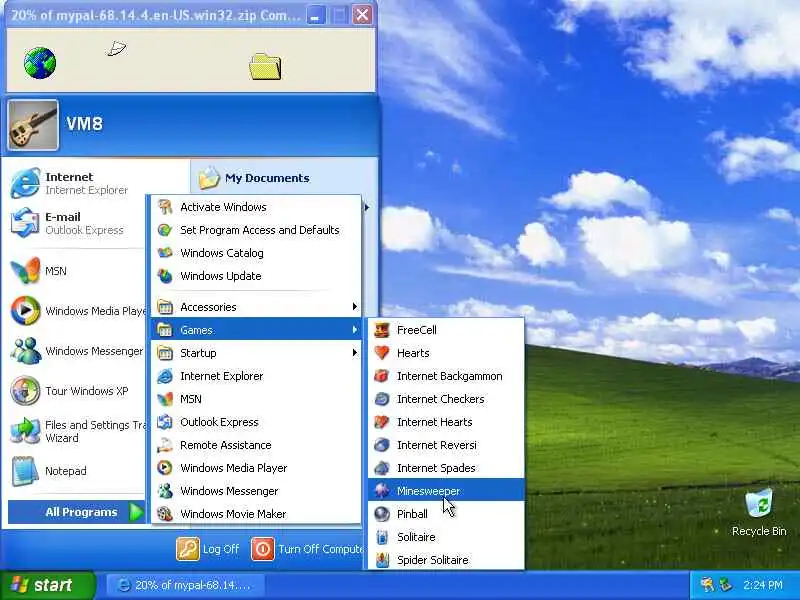Viewport: 800px width, 600px height.
Task: Expand the Startup submenu
Action: [x=256, y=353]
